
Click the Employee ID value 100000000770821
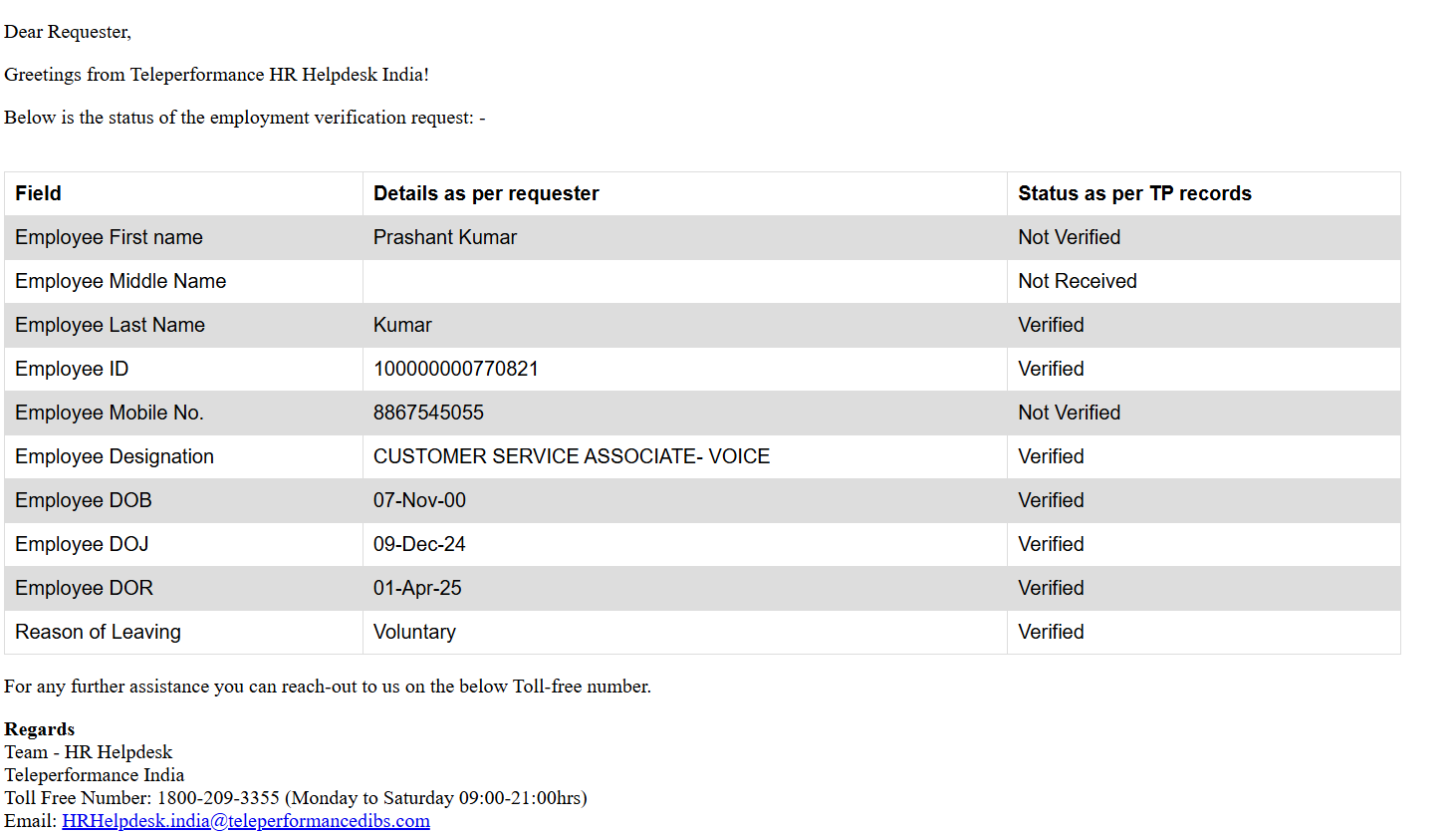click(455, 369)
